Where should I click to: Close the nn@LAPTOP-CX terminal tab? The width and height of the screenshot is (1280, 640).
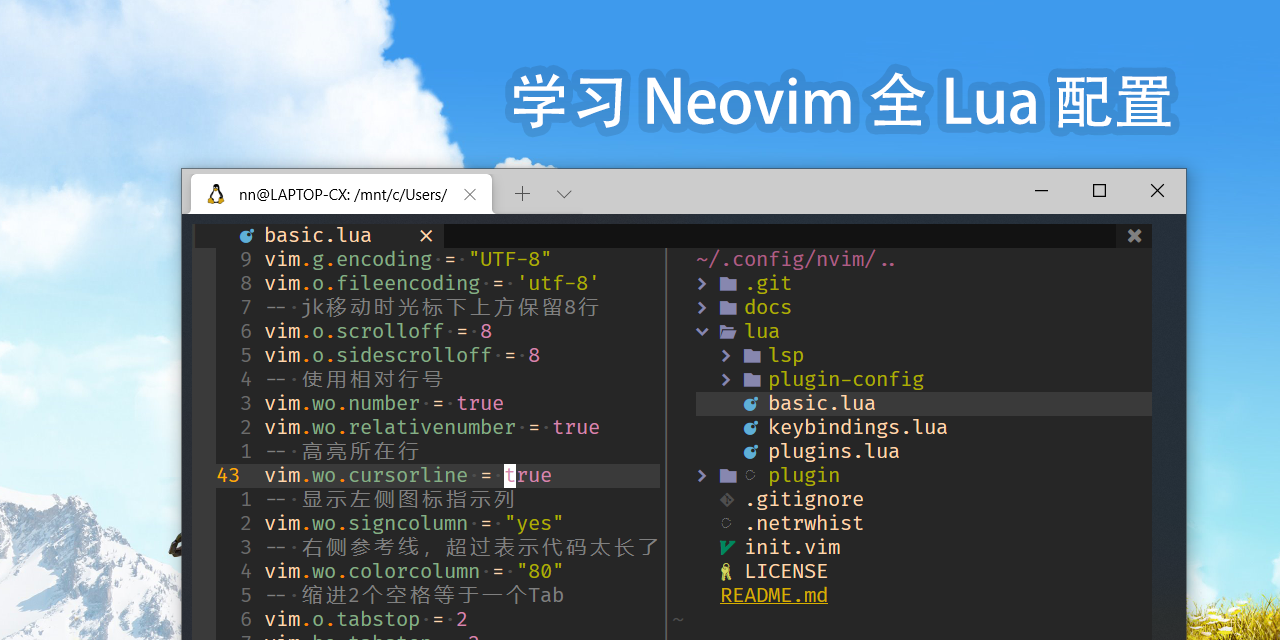tap(470, 194)
